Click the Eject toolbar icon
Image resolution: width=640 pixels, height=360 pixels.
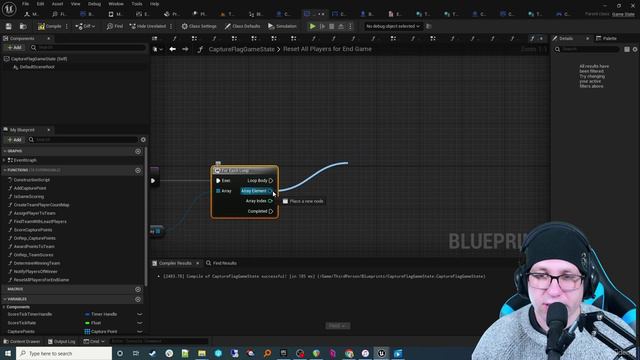[x=341, y=26]
